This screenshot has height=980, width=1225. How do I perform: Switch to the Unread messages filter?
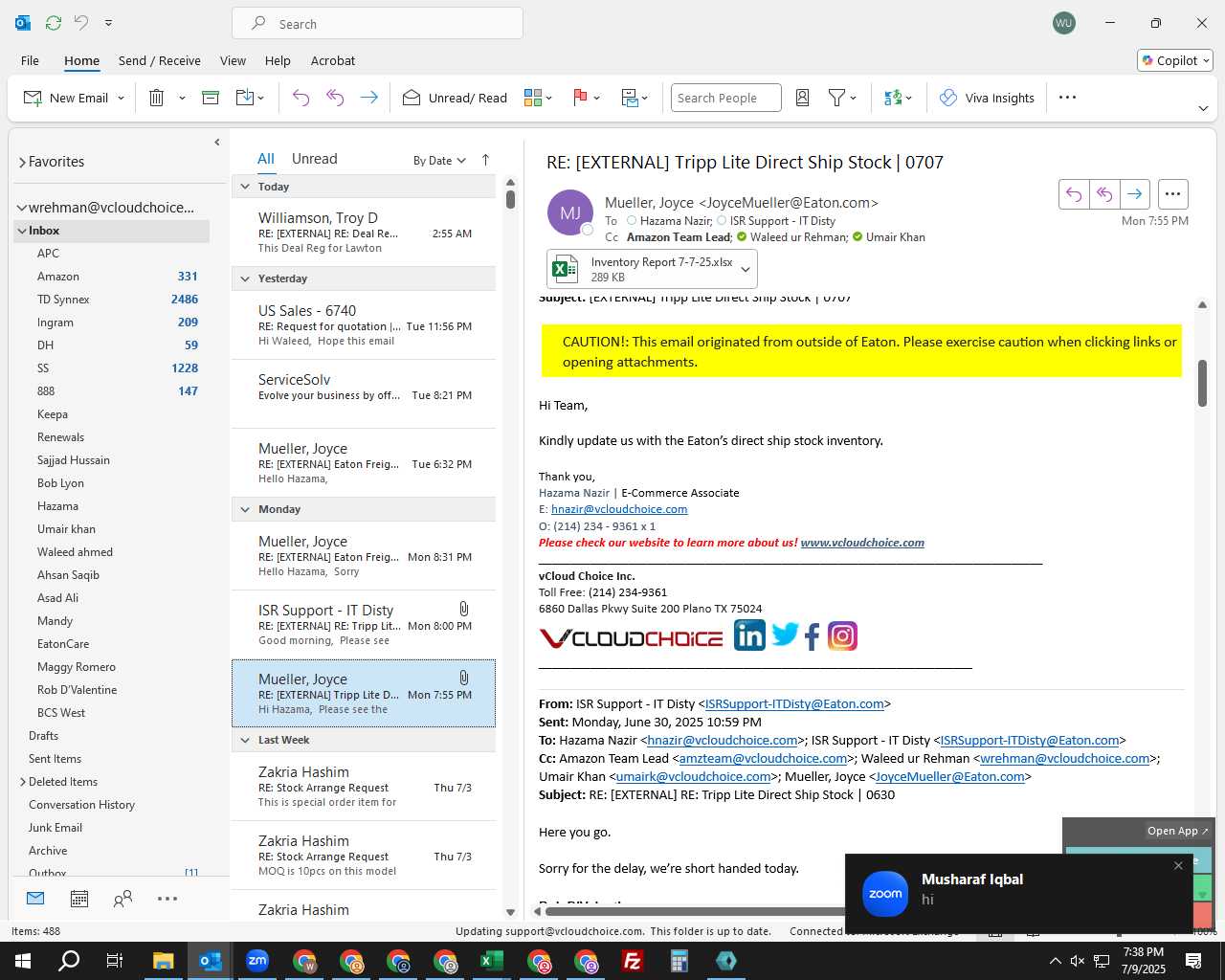coord(314,159)
